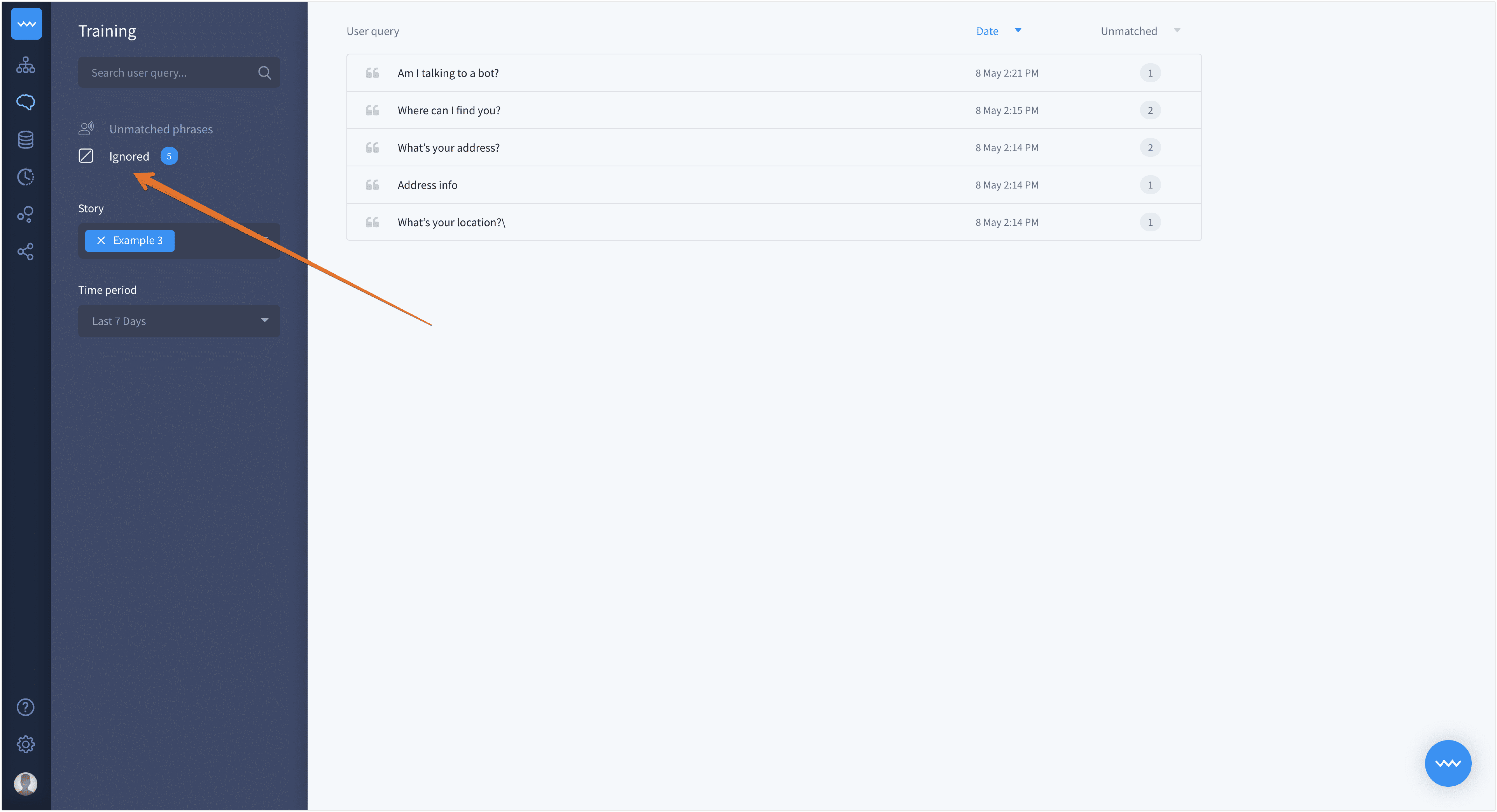The width and height of the screenshot is (1497, 812).
Task: Sort by Date arrow indicator
Action: 1018,30
